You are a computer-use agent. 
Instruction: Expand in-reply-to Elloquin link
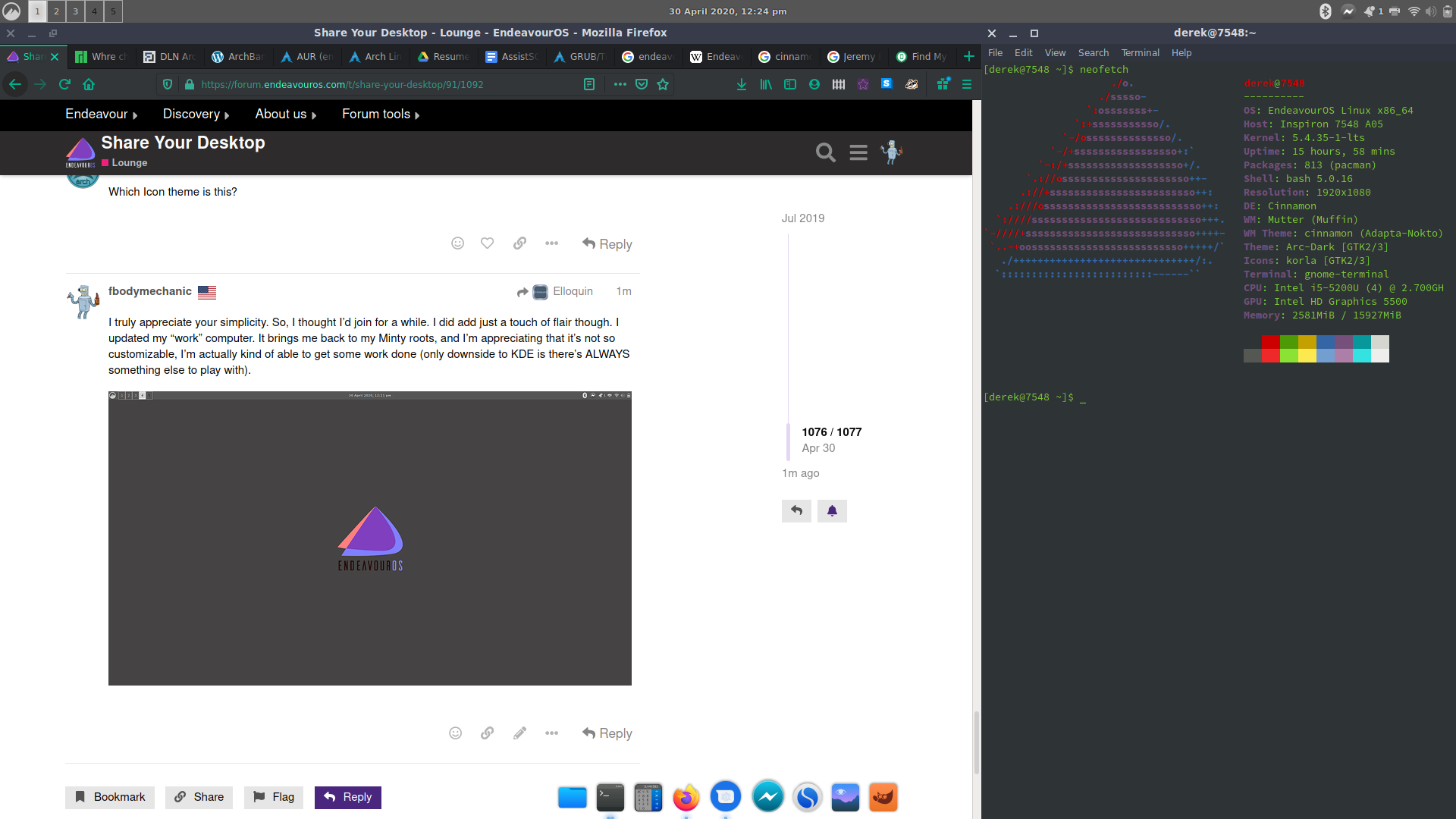555,292
